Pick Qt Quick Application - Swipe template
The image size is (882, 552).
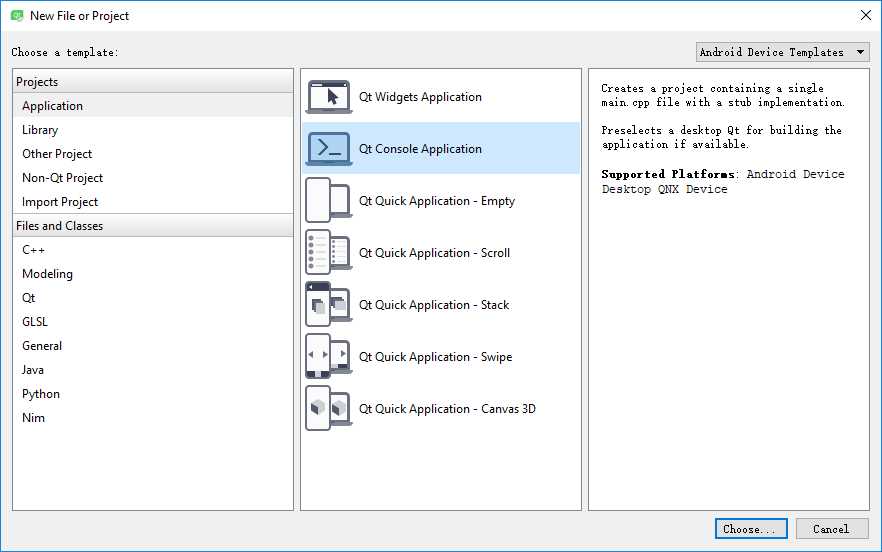coord(441,357)
